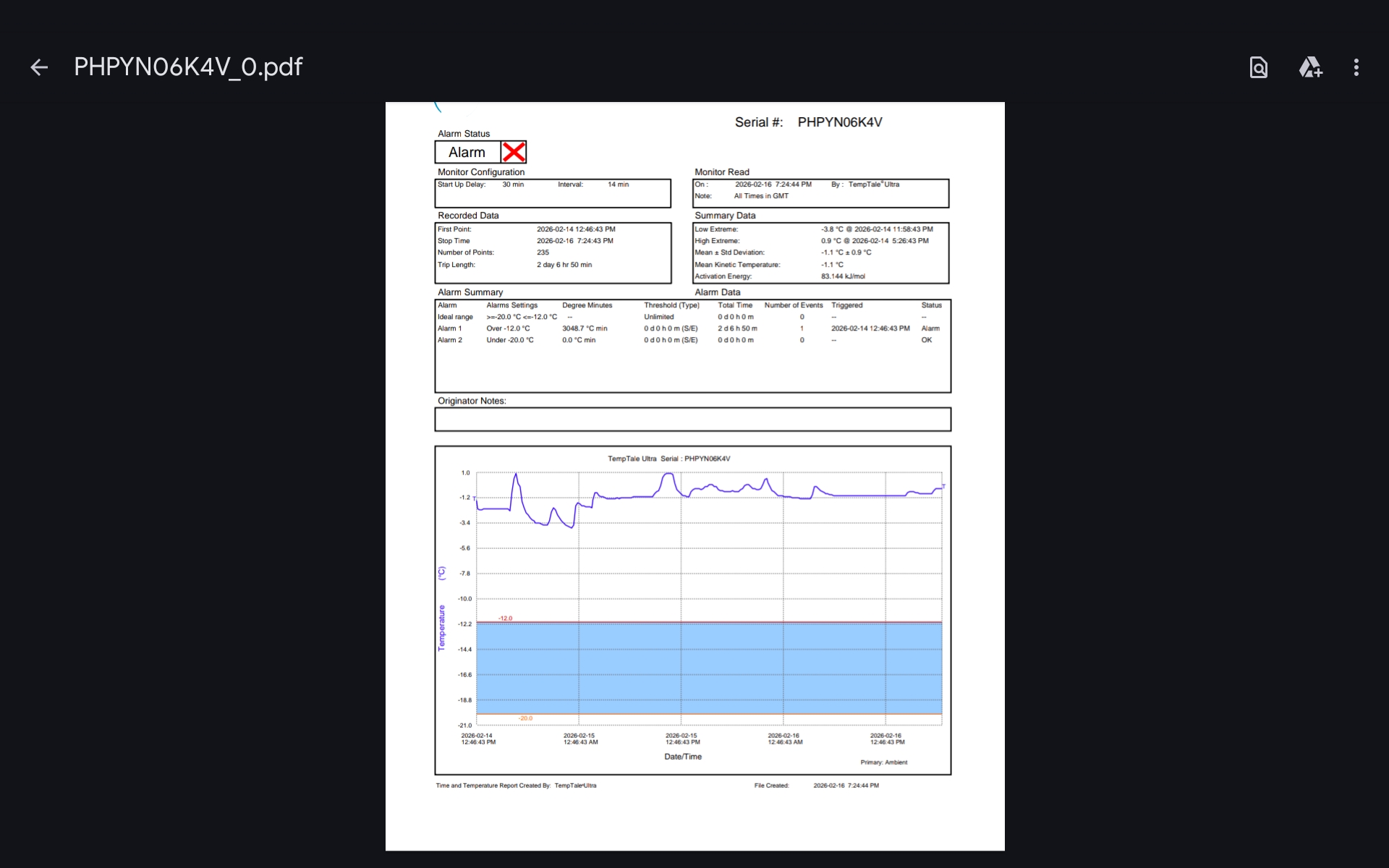The height and width of the screenshot is (868, 1389).
Task: Open the find-in-document search icon
Action: (x=1258, y=67)
